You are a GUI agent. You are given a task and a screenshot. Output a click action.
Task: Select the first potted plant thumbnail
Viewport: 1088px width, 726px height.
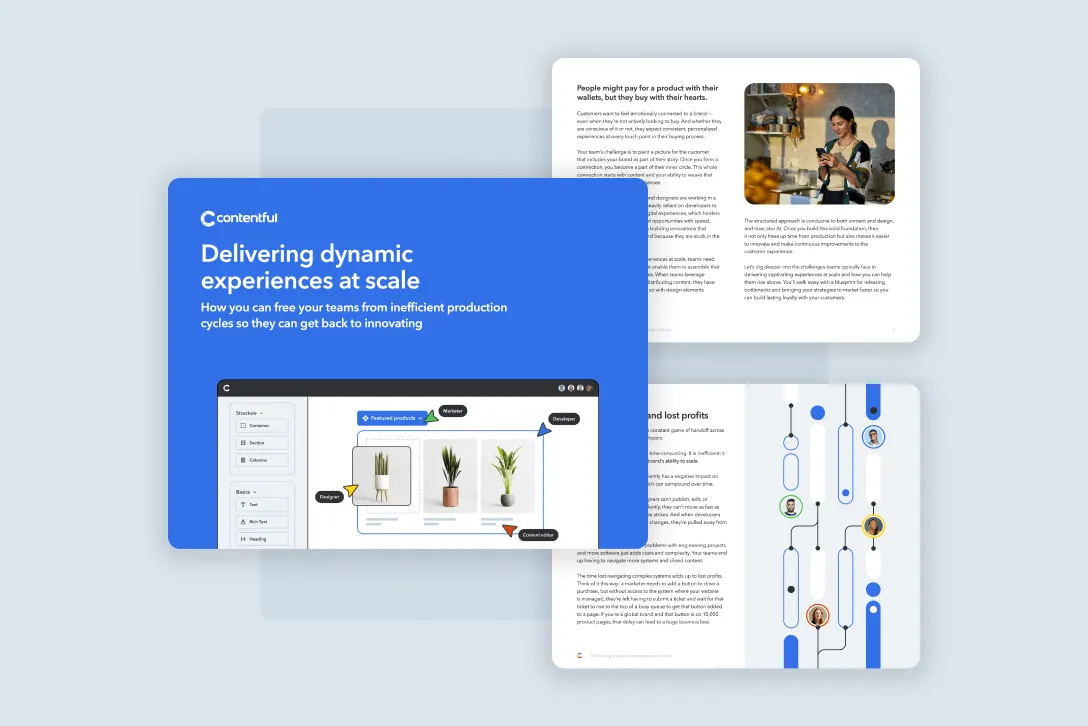click(x=383, y=475)
